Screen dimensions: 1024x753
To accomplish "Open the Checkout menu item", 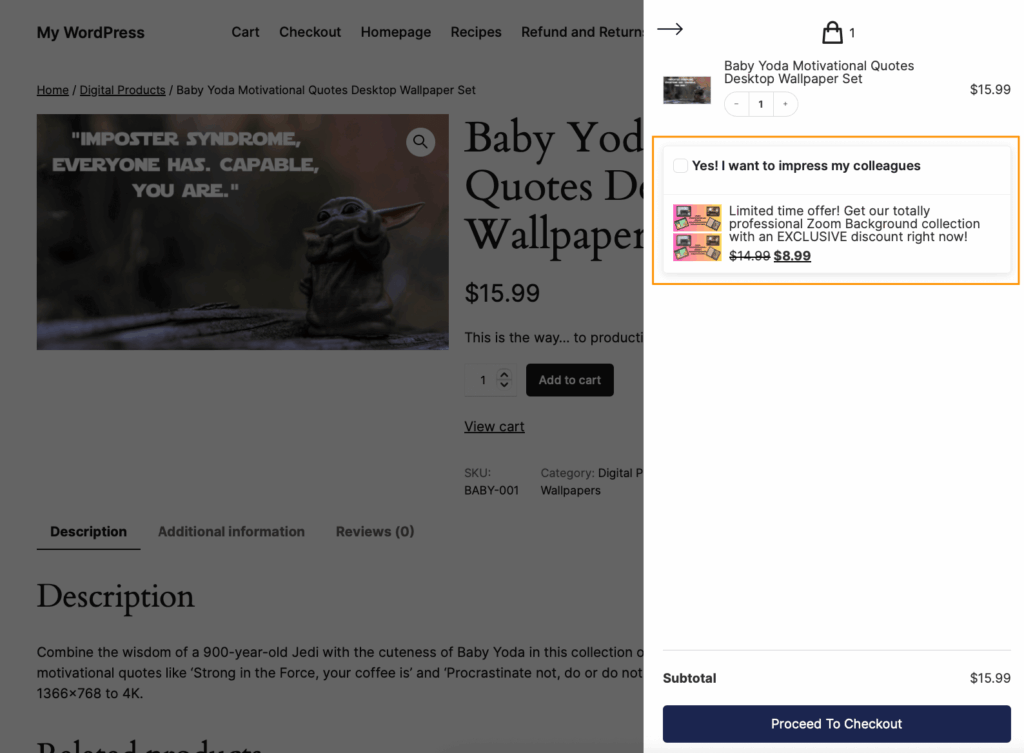I will pos(310,32).
